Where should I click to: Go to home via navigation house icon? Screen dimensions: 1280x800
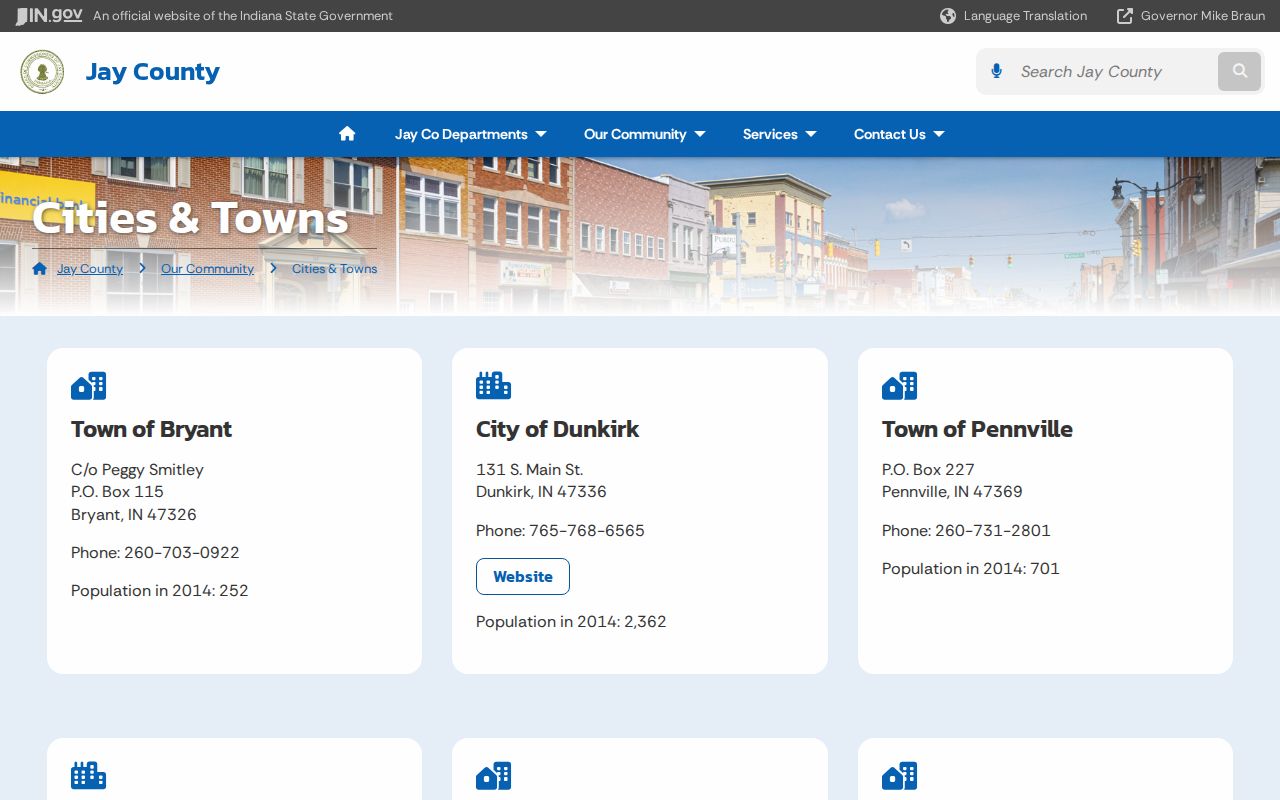[x=347, y=134]
